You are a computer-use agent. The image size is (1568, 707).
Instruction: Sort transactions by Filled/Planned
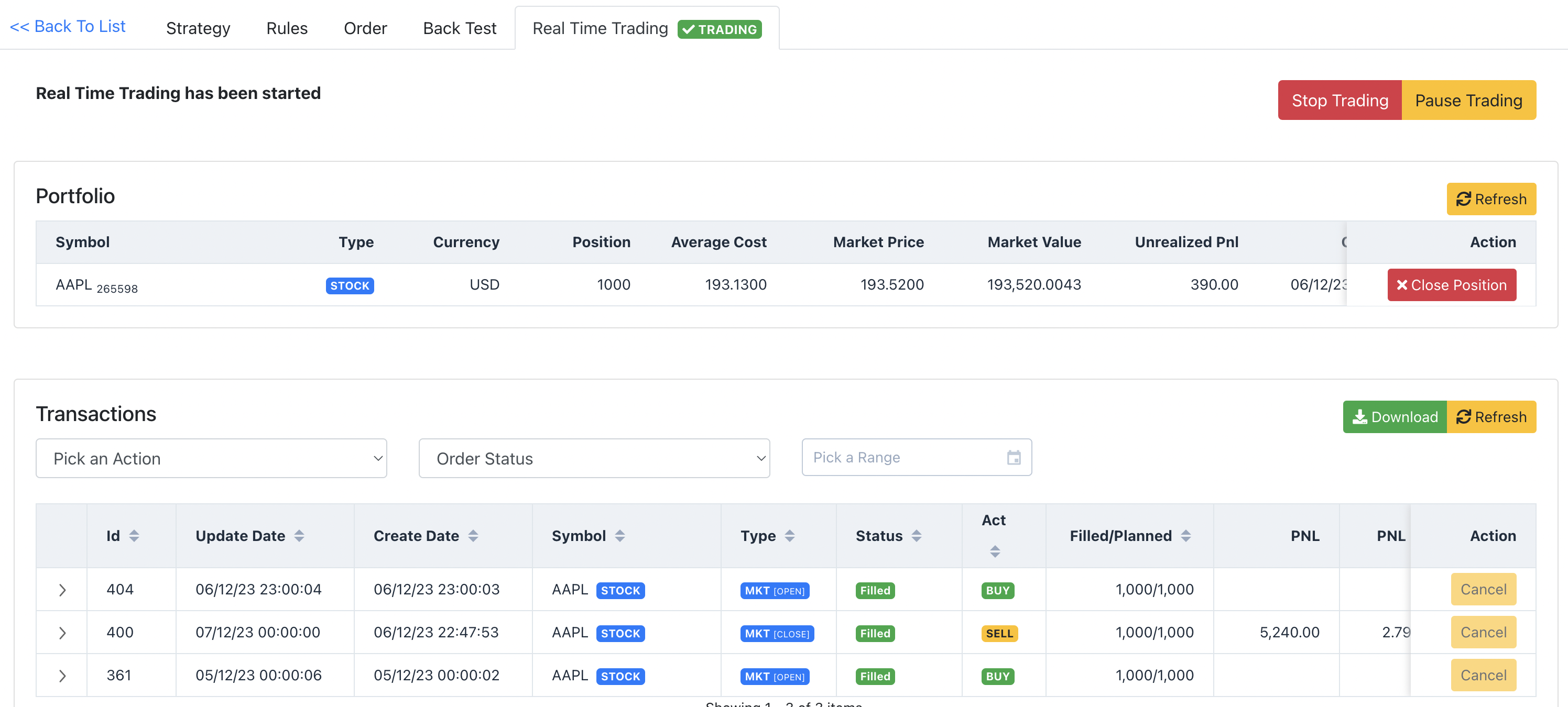pyautogui.click(x=1185, y=535)
